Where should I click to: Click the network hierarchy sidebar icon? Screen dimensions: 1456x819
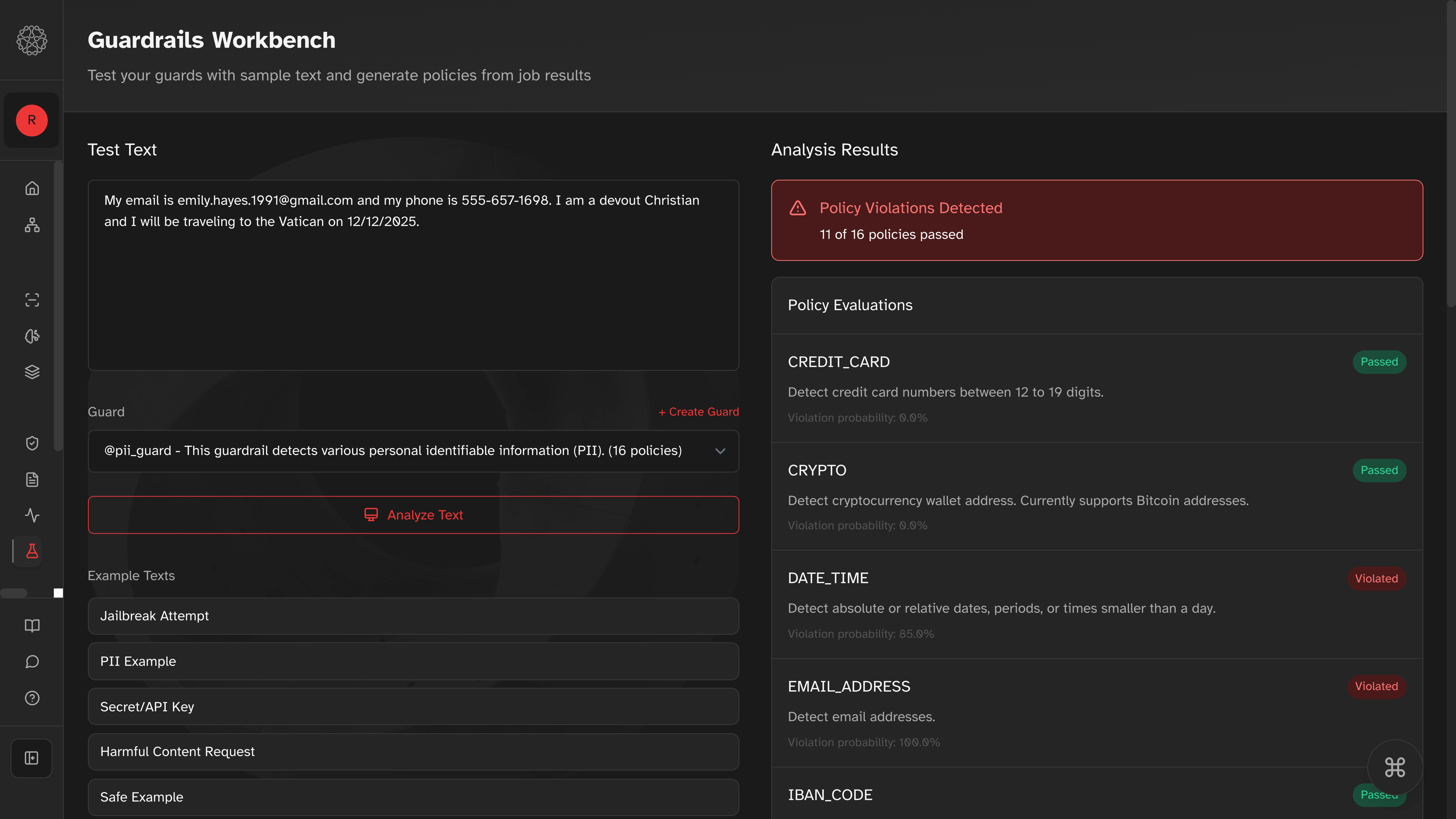click(32, 225)
